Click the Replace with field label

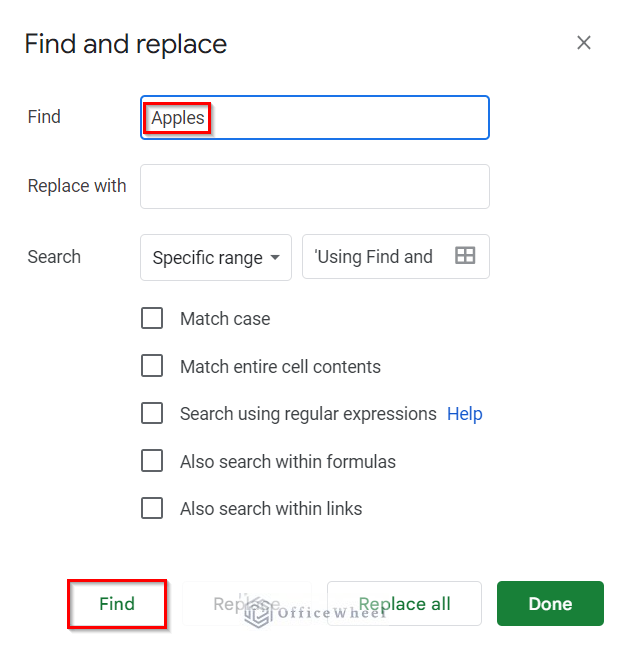tap(77, 186)
